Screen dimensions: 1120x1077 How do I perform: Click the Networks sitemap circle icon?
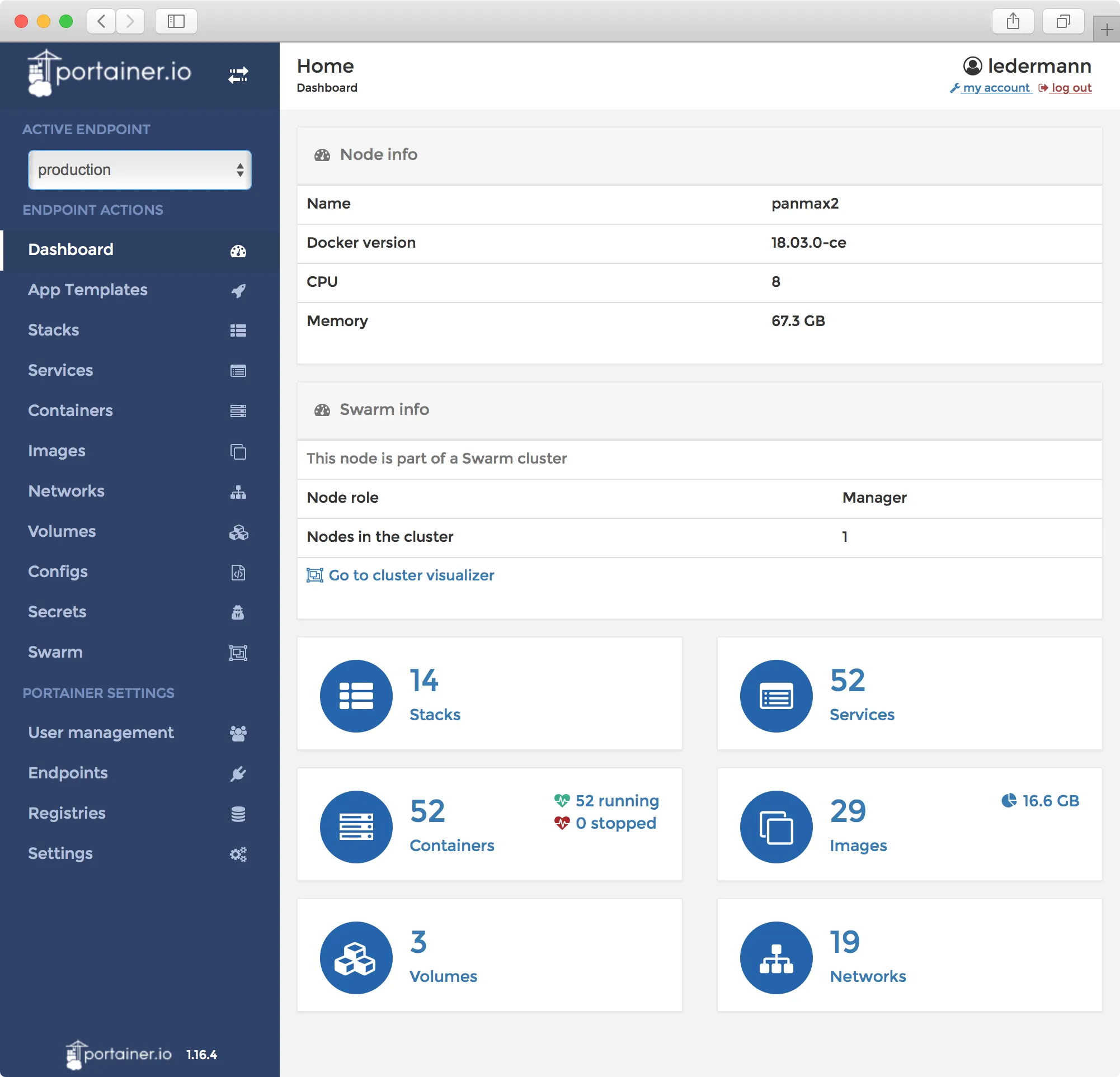pyautogui.click(x=775, y=957)
